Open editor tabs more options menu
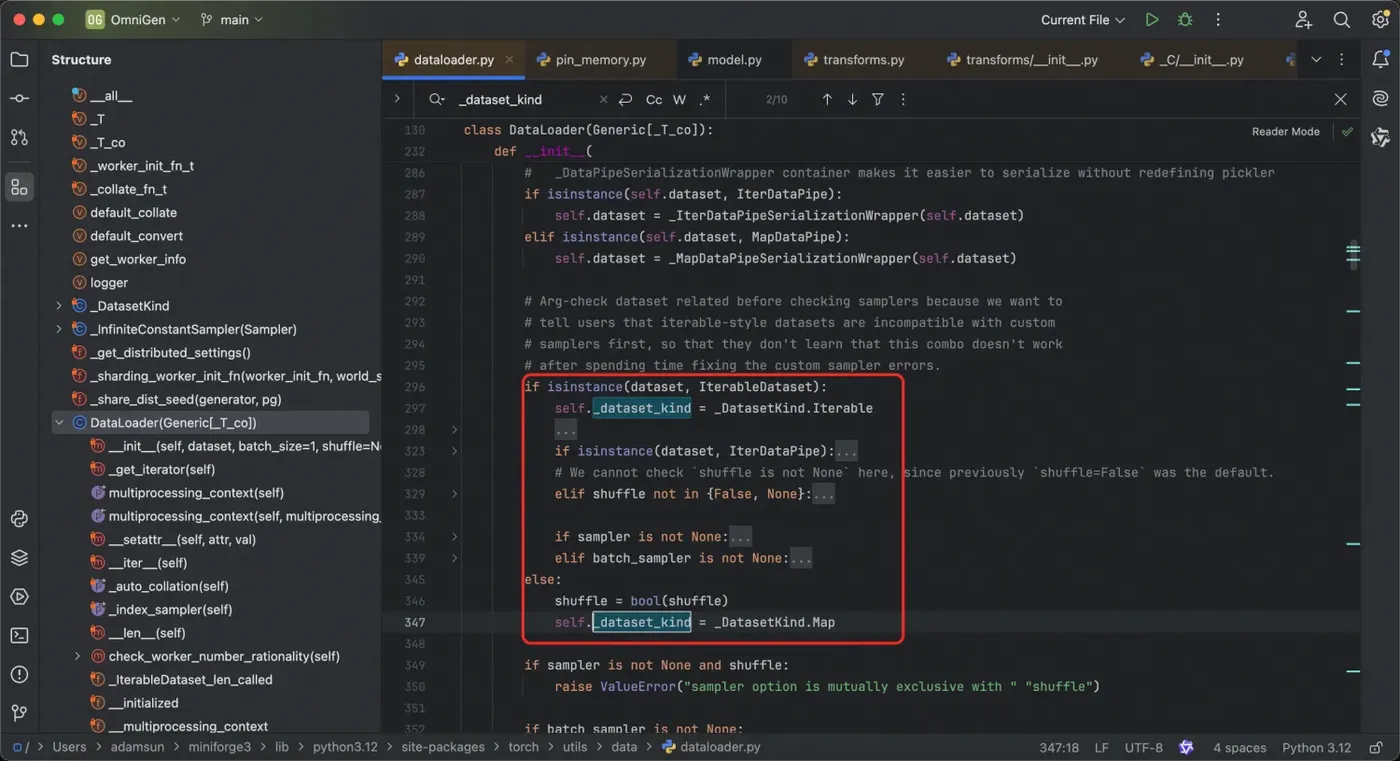This screenshot has height=761, width=1400. coord(1341,60)
